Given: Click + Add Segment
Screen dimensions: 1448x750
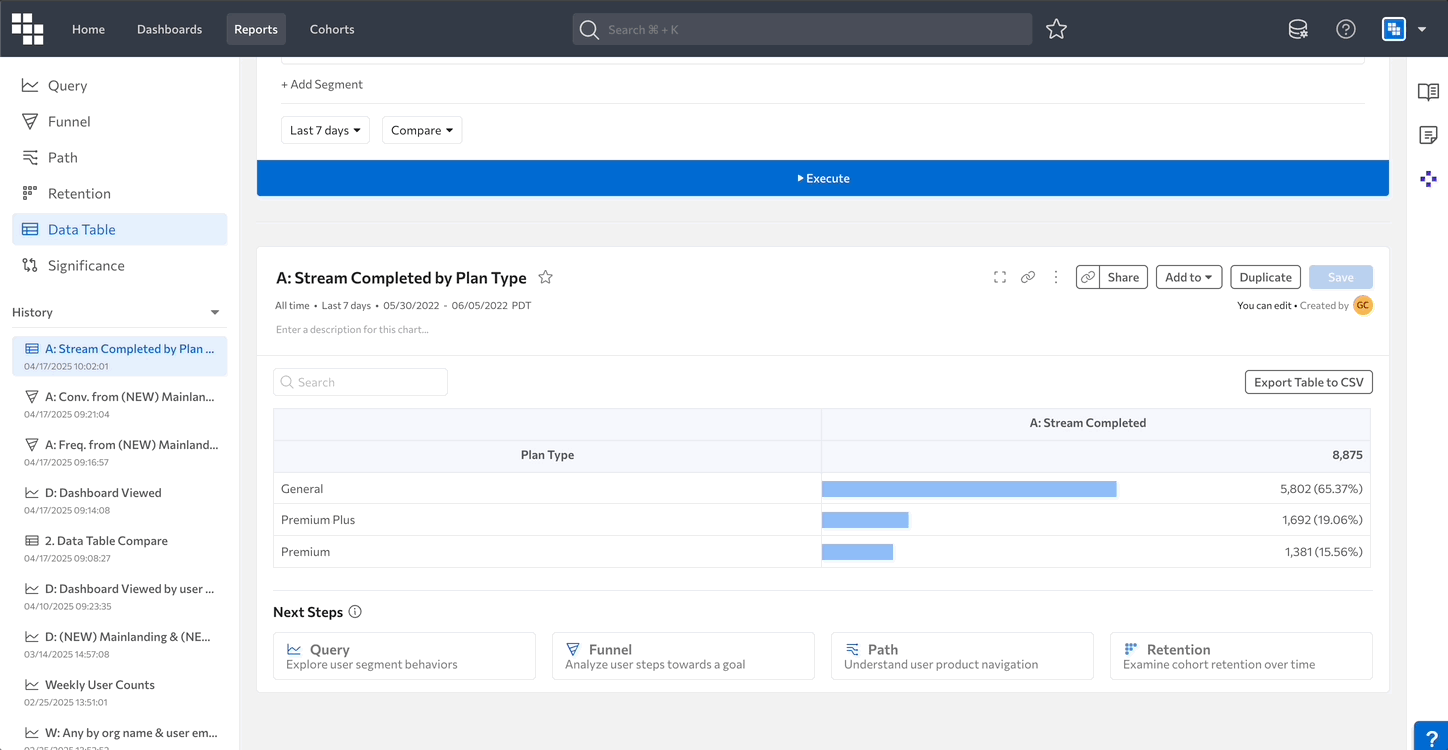Looking at the screenshot, I should [322, 84].
